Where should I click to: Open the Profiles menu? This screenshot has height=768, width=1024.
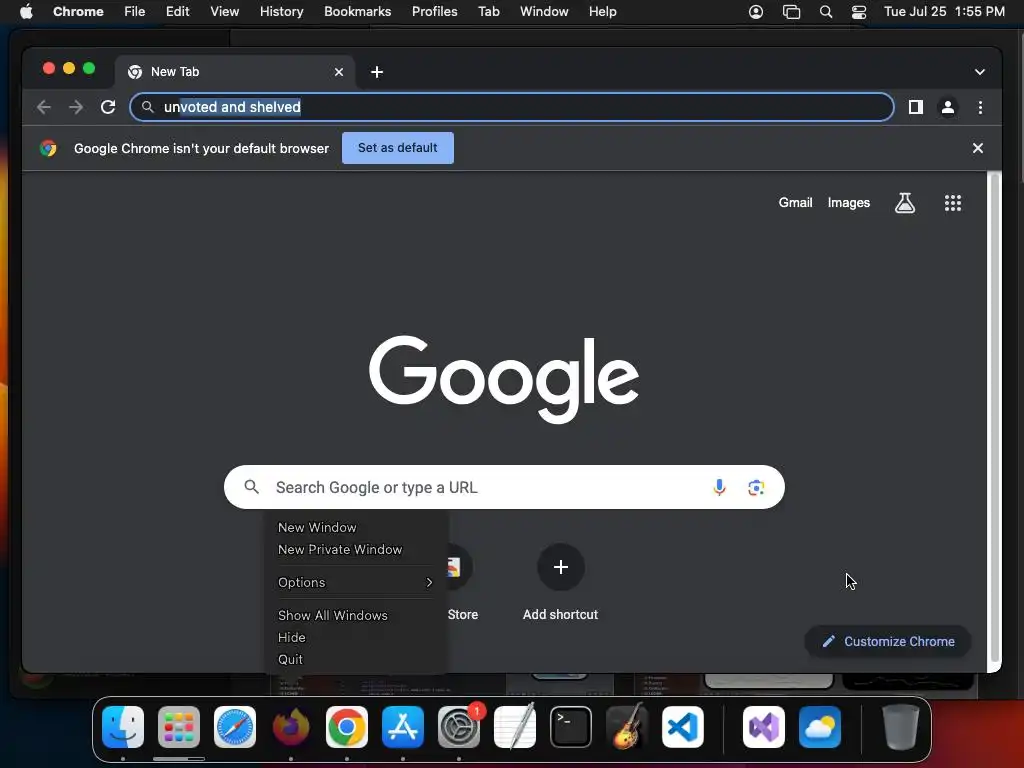[434, 12]
